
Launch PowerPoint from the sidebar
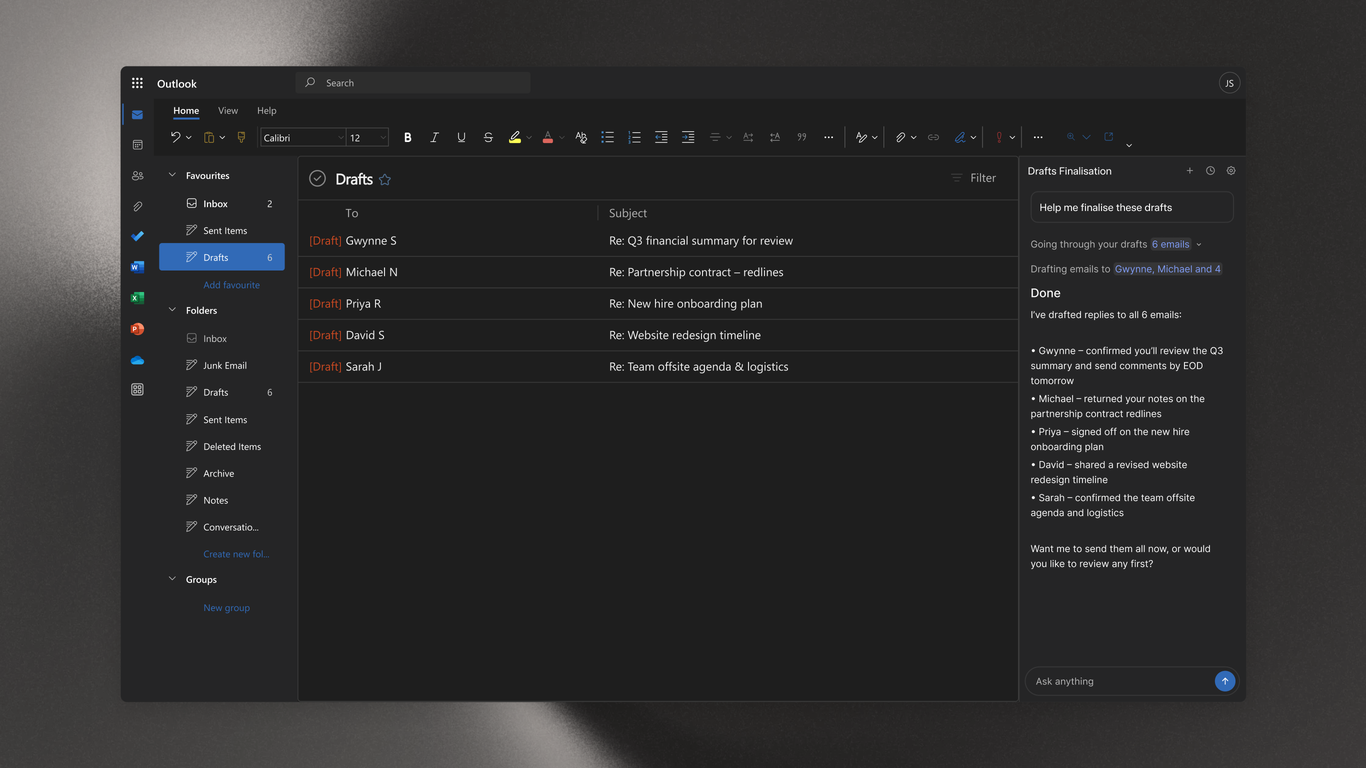[x=137, y=328]
